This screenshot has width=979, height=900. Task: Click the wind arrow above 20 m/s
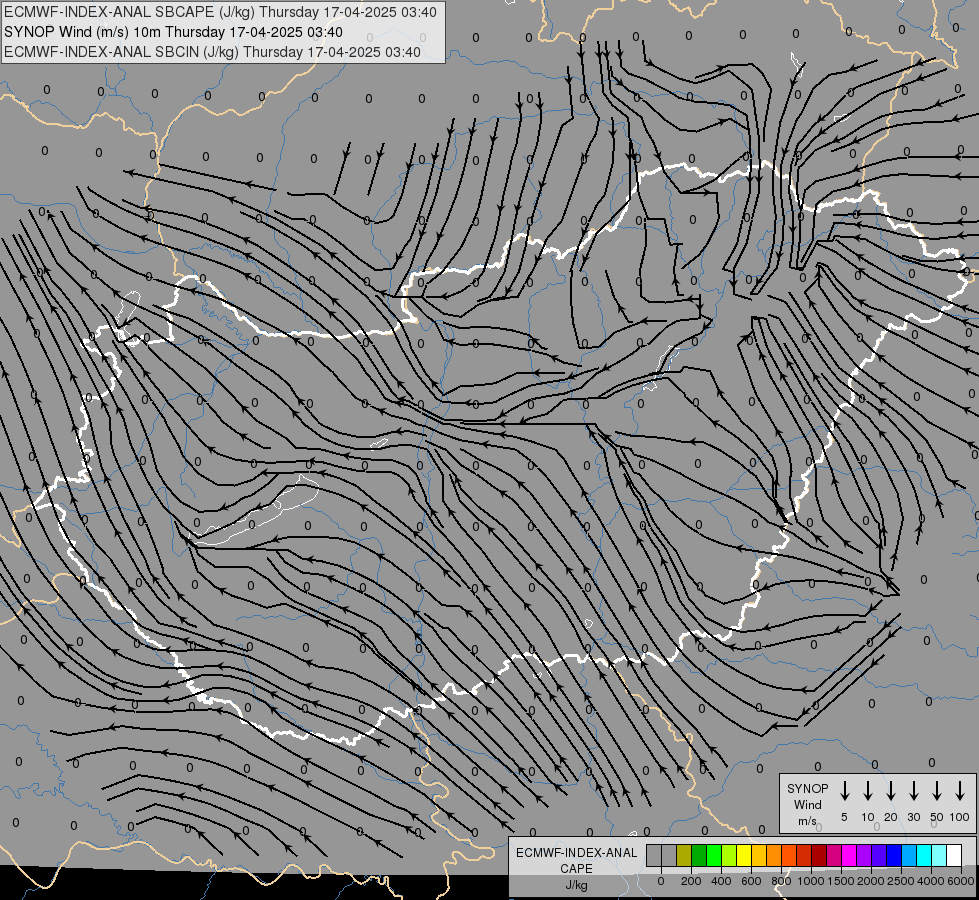891,791
